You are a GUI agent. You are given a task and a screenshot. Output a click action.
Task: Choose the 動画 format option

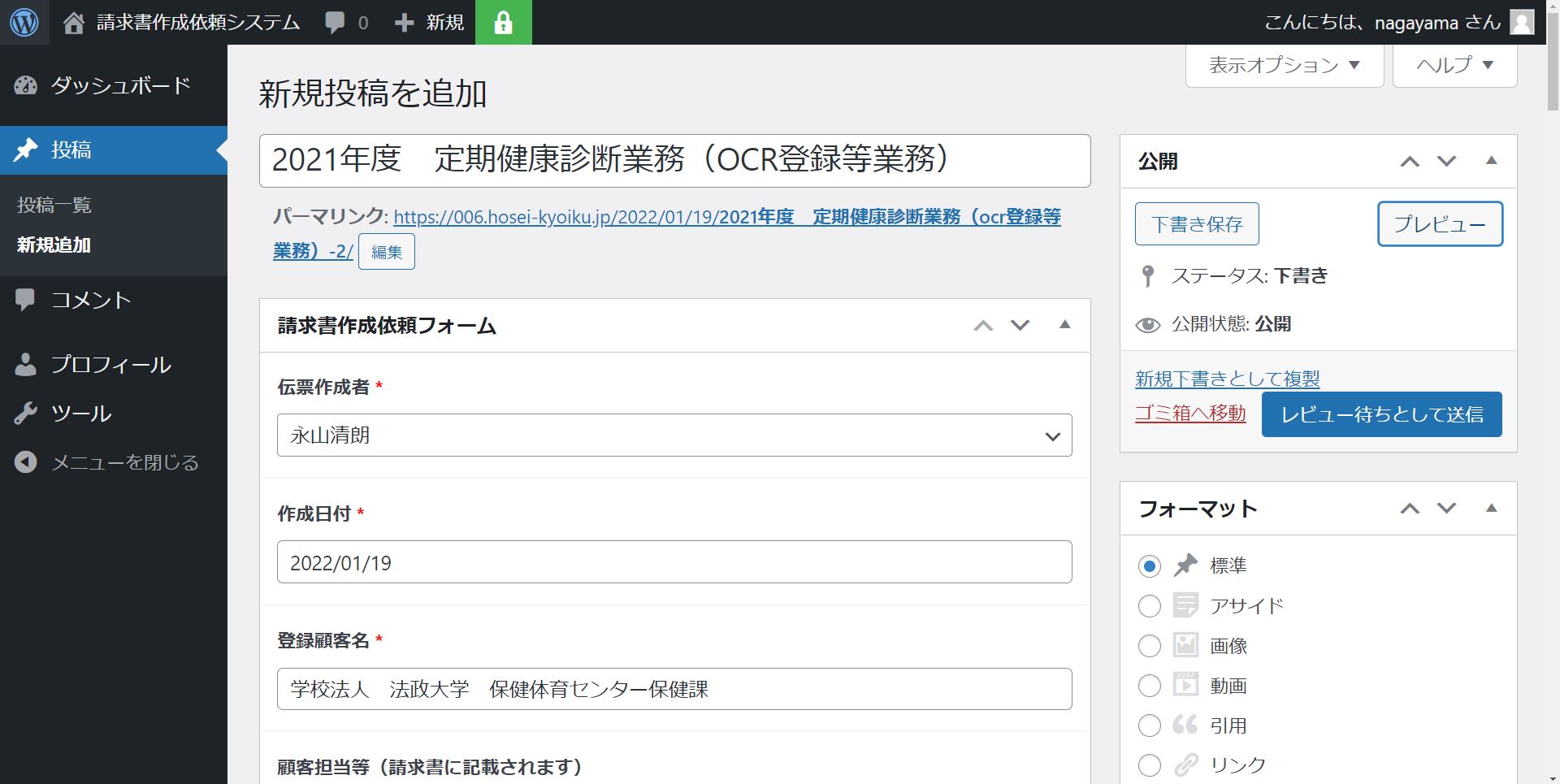[1149, 686]
